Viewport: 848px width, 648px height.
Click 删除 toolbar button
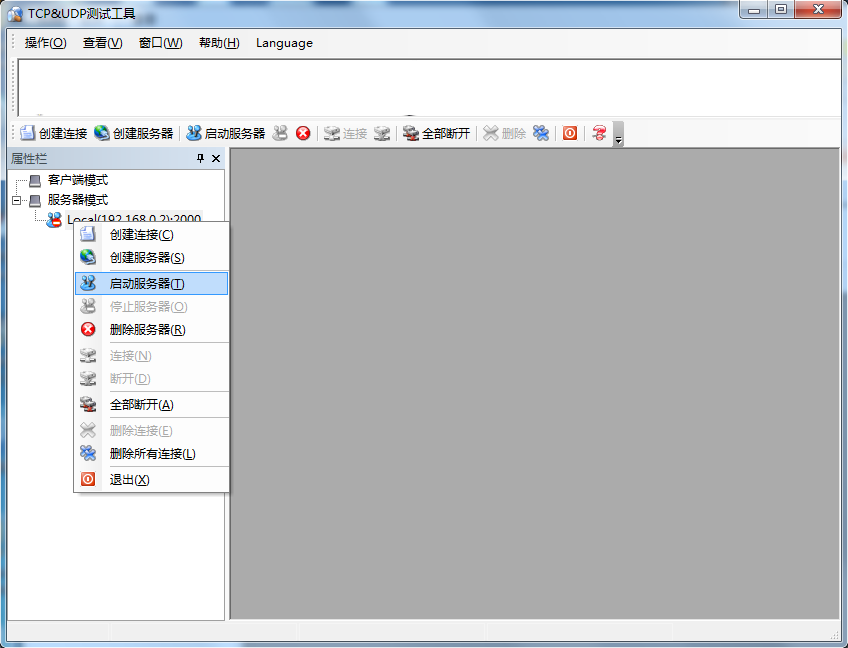[505, 133]
